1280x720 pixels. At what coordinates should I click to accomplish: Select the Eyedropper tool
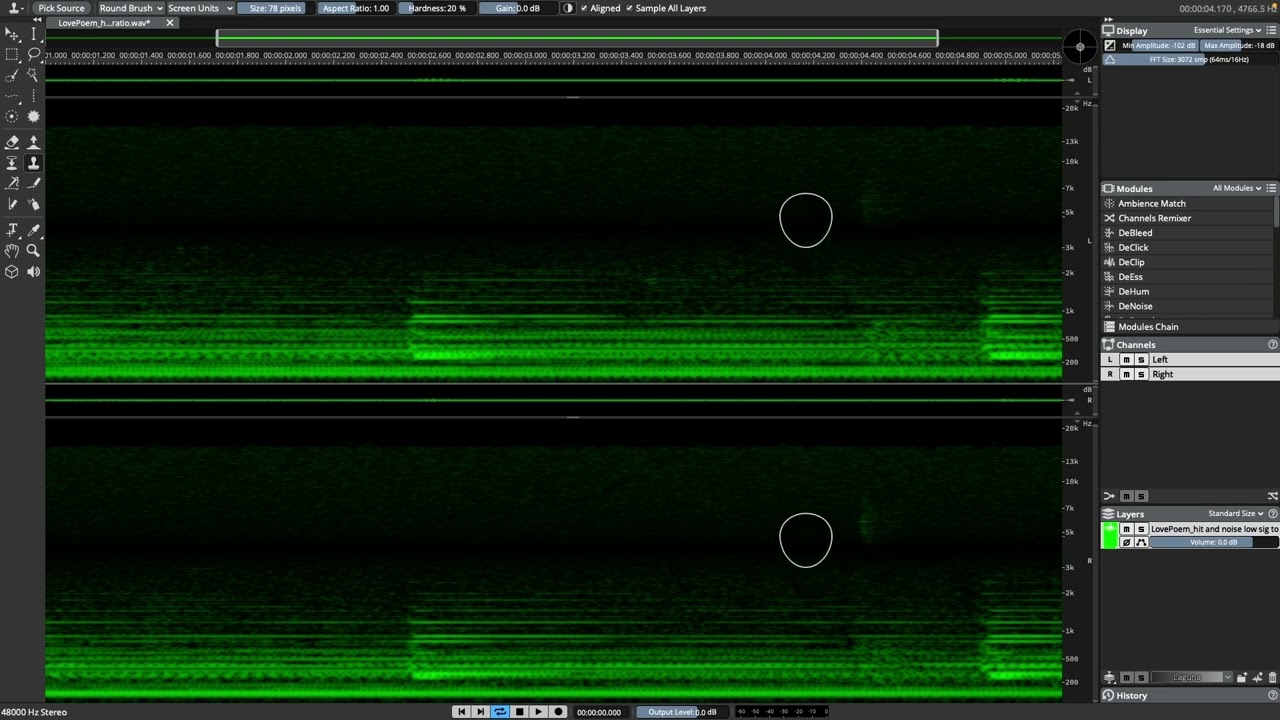tap(33, 230)
